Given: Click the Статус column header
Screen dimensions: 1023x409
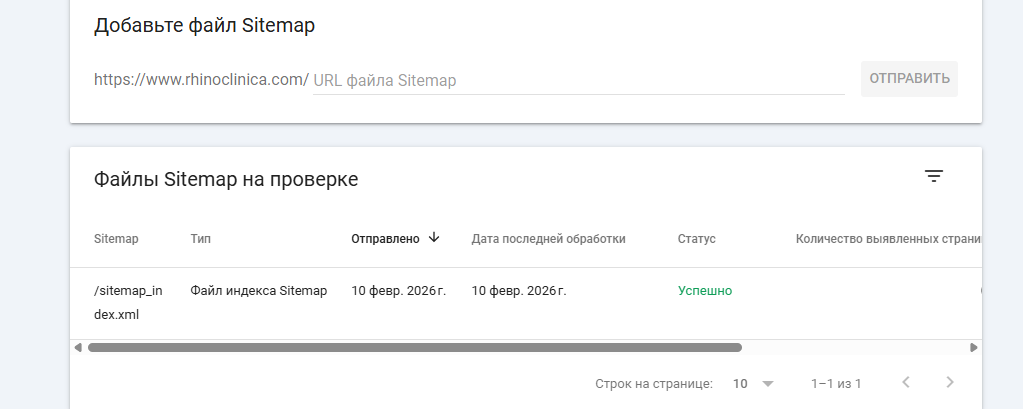Looking at the screenshot, I should coord(697,239).
